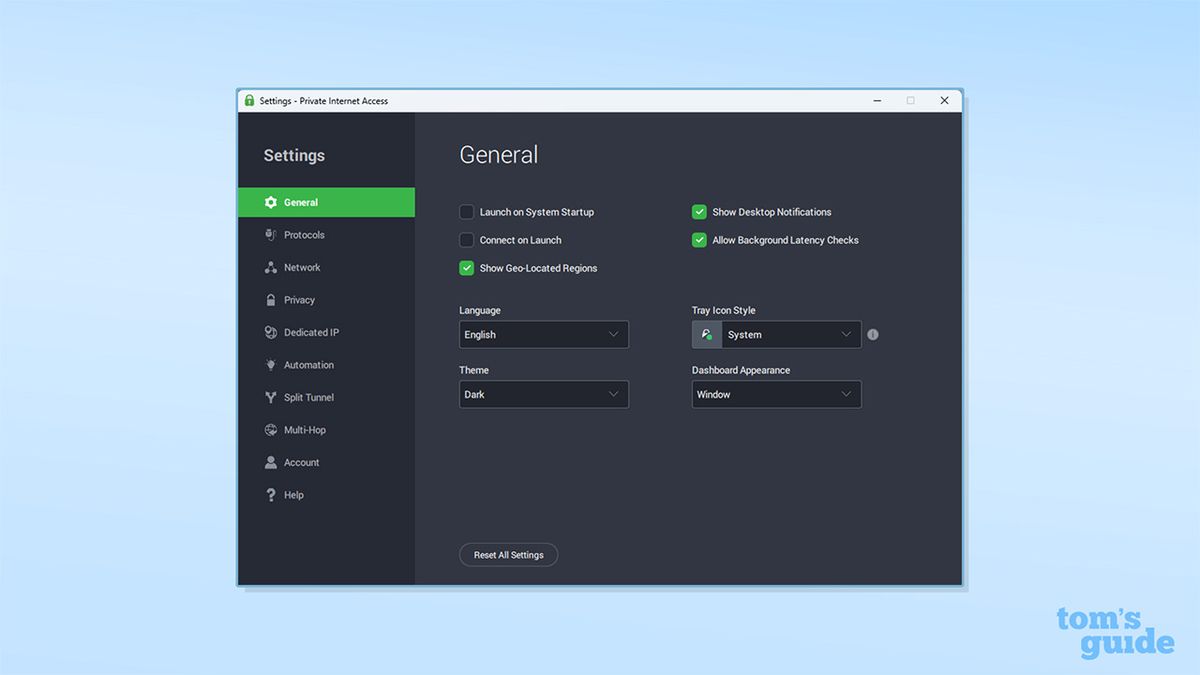Click the Launch on System Startup label

(x=537, y=212)
